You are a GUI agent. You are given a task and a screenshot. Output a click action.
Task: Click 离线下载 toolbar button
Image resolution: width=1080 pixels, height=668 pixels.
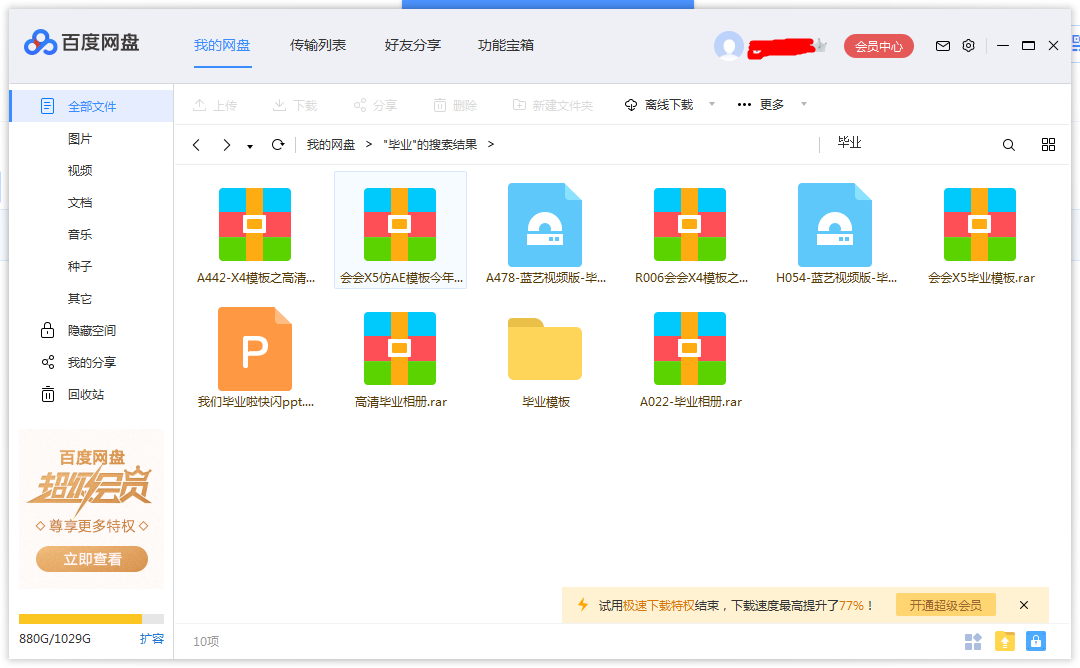659,105
